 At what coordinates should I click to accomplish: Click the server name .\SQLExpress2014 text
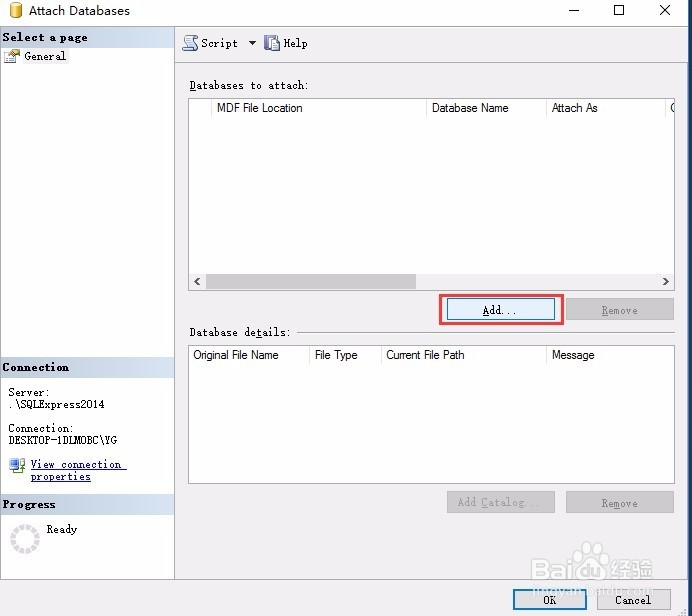[x=56, y=404]
